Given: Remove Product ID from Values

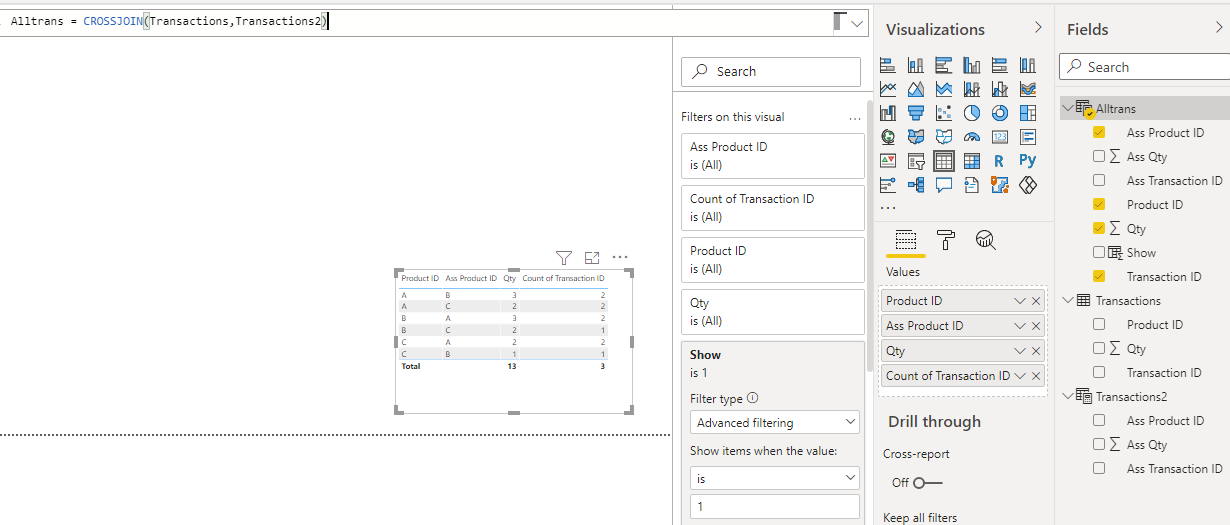Looking at the screenshot, I should tap(1036, 300).
